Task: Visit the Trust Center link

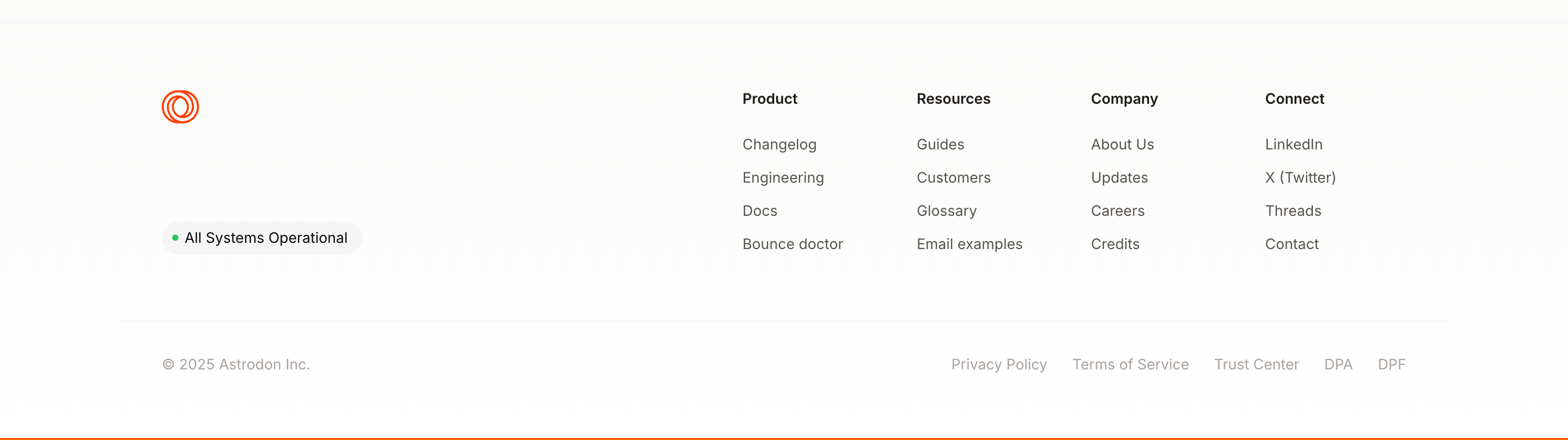Action: point(1256,364)
